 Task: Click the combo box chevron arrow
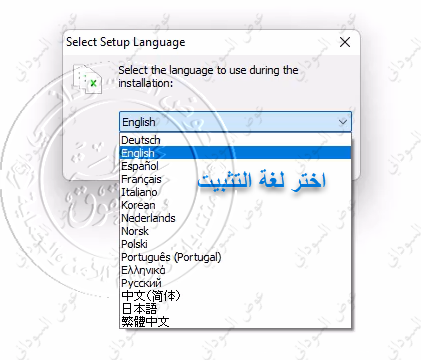pyautogui.click(x=343, y=122)
